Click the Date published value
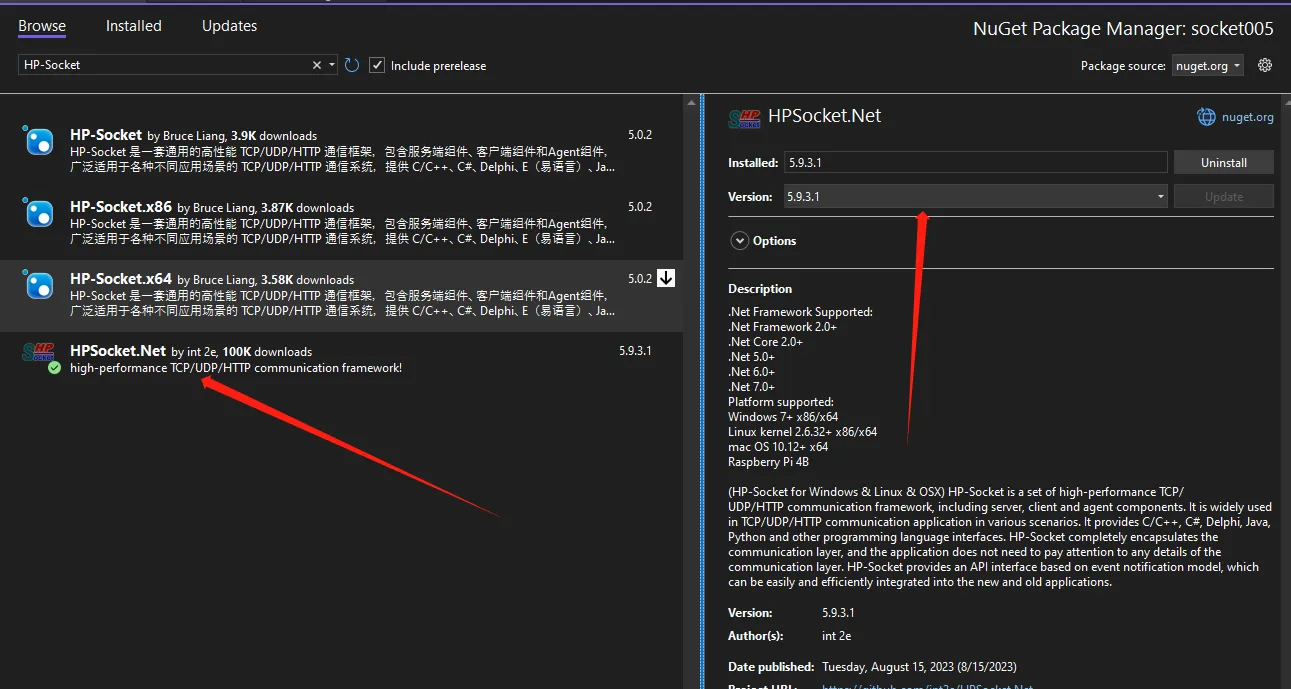 [x=919, y=667]
